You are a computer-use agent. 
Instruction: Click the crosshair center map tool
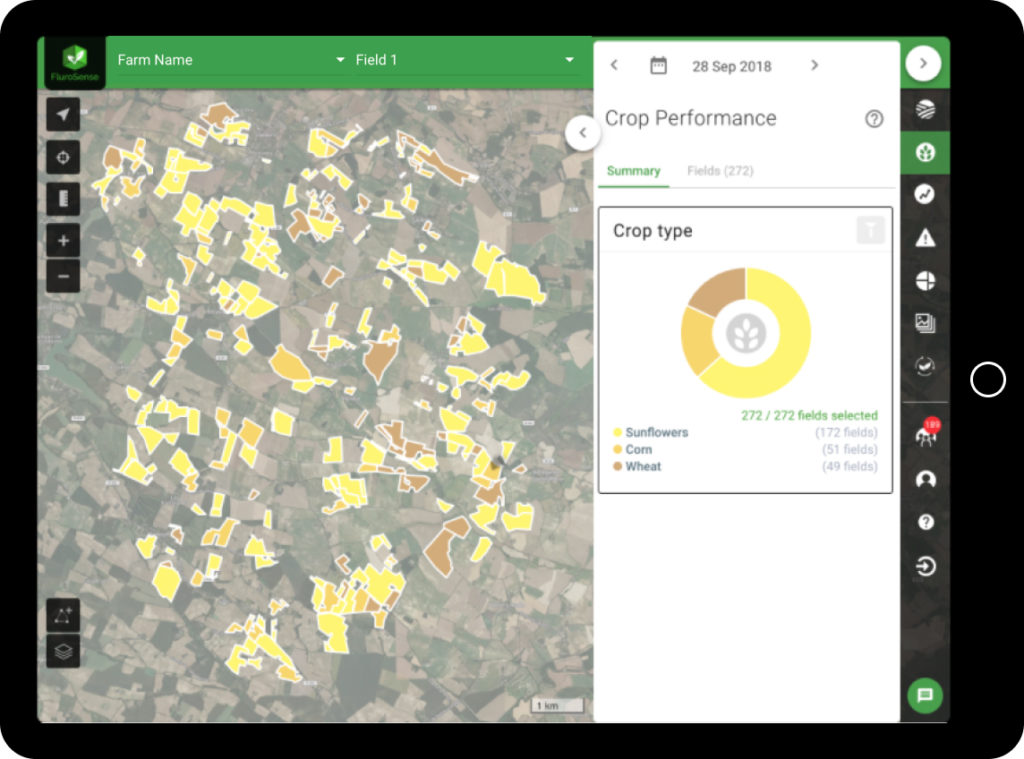[x=63, y=157]
